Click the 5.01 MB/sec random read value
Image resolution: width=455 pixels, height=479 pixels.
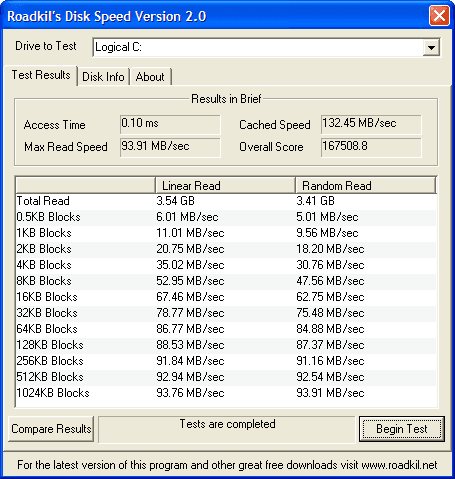point(327,217)
